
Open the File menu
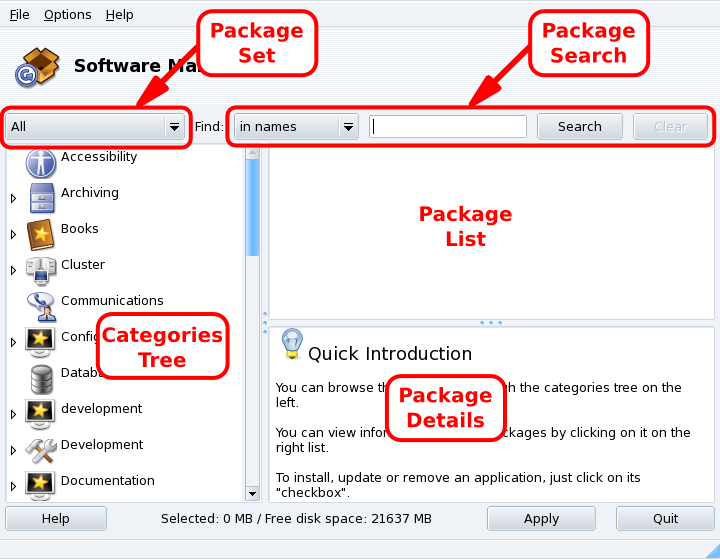tap(19, 15)
